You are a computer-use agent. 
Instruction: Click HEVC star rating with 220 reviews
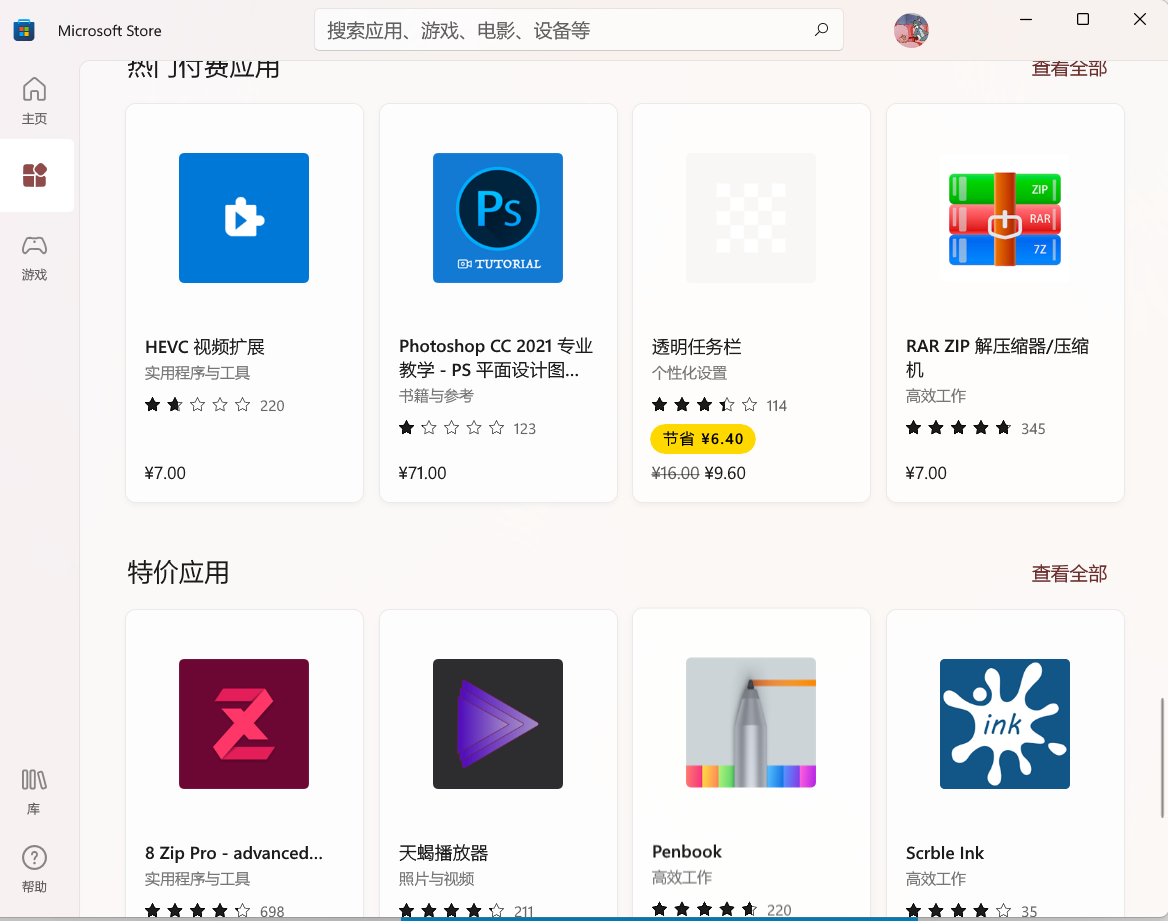pyautogui.click(x=215, y=405)
